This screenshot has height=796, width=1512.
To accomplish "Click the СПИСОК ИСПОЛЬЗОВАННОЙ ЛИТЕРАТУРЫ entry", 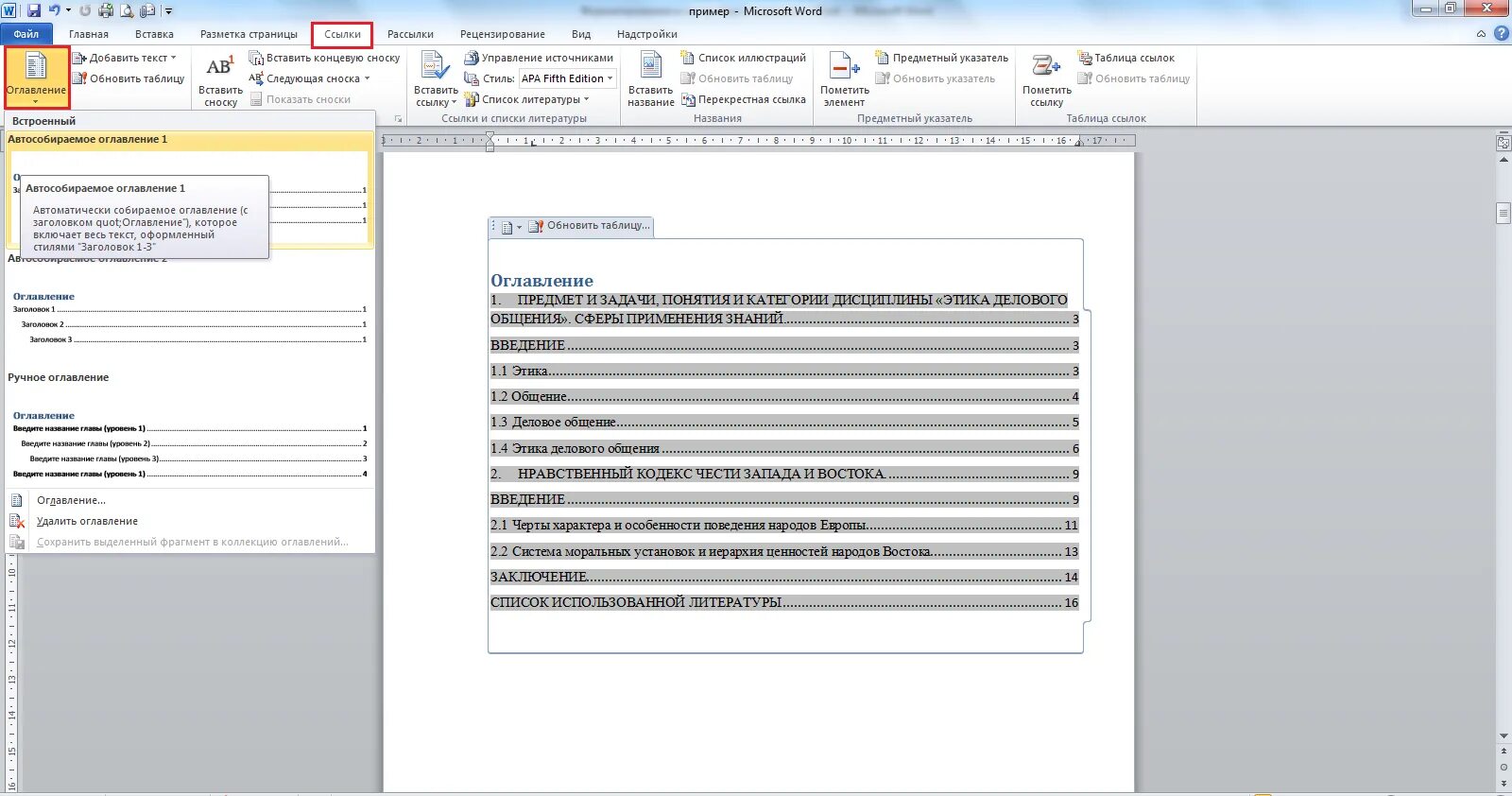I will point(784,602).
